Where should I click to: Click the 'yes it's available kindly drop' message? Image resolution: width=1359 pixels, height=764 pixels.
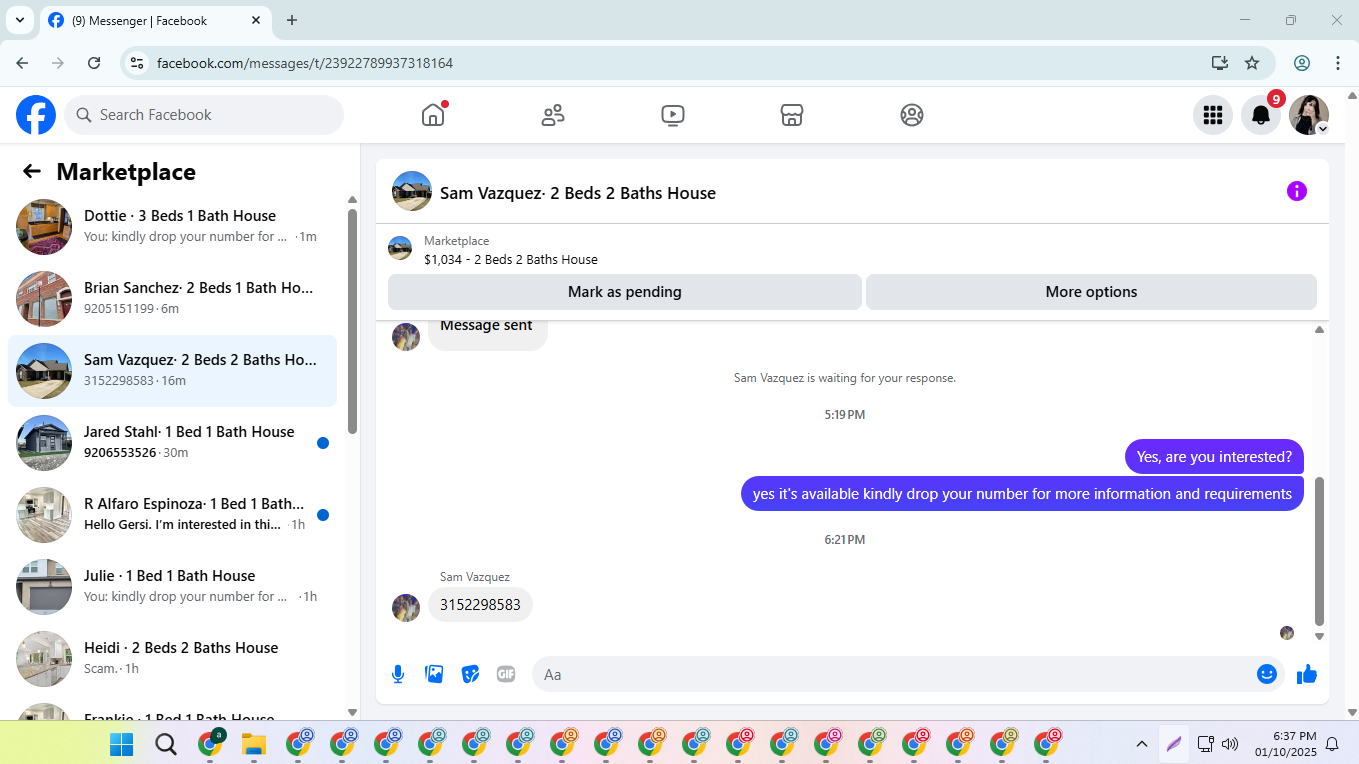point(1022,493)
